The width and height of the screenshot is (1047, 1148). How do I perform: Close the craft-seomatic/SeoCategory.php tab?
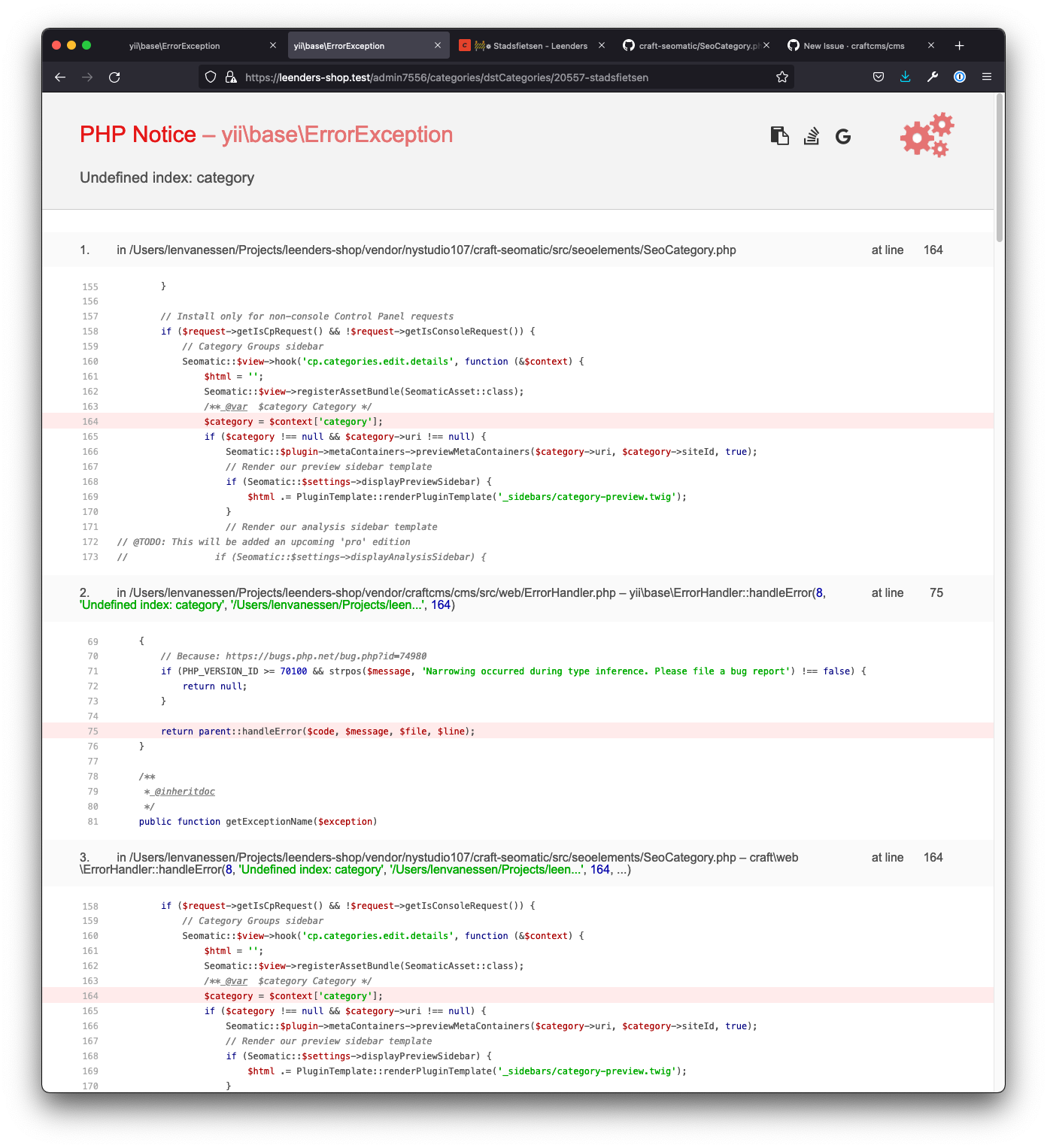pos(766,46)
